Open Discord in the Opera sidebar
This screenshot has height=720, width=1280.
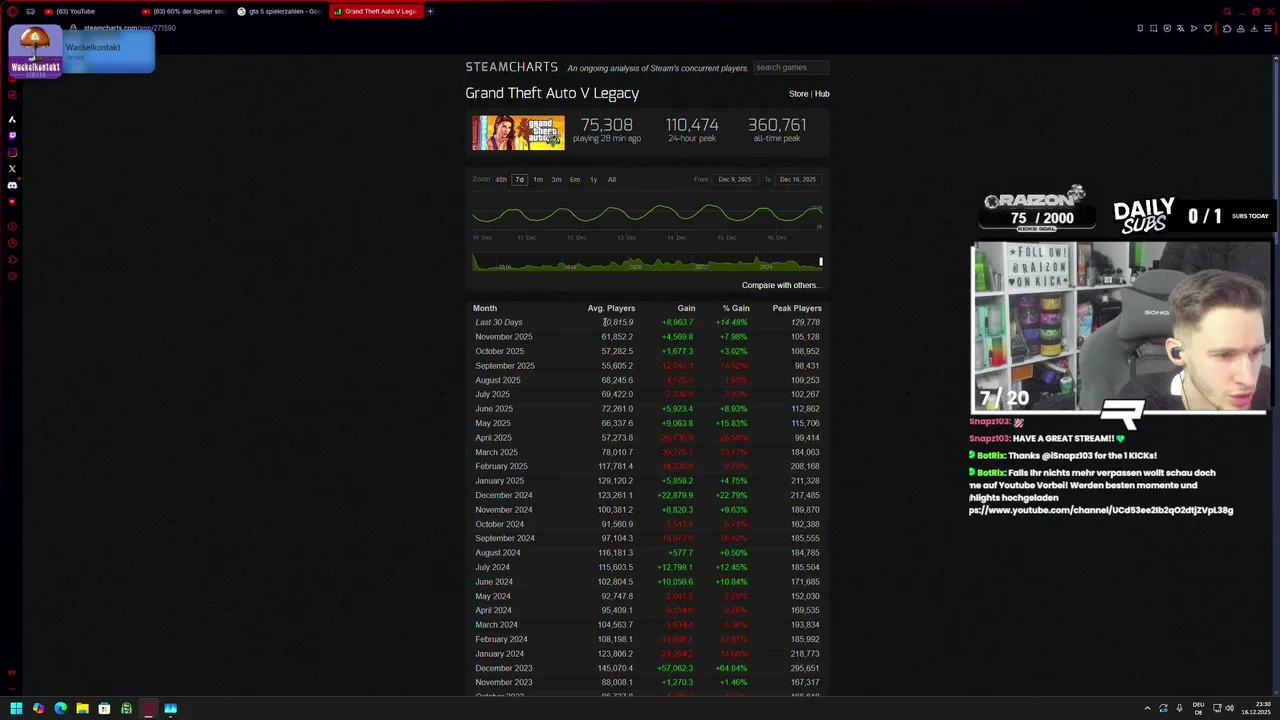[12, 185]
